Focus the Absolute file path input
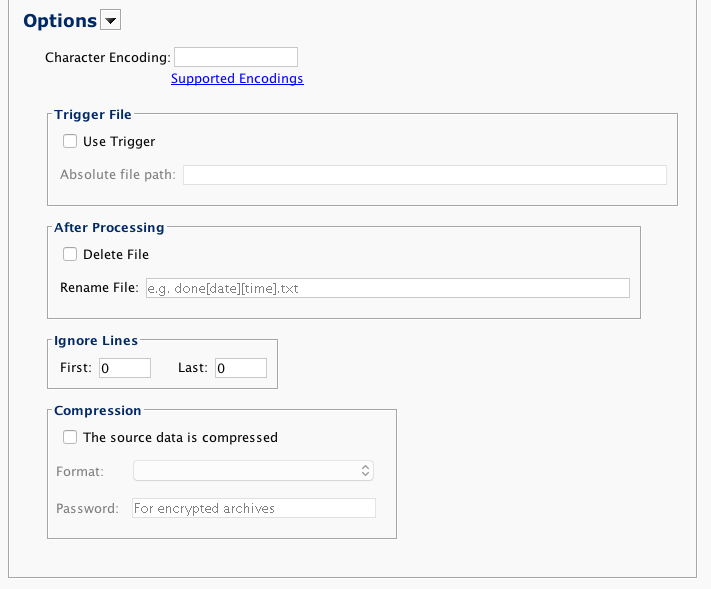The width and height of the screenshot is (711, 589). pos(424,175)
